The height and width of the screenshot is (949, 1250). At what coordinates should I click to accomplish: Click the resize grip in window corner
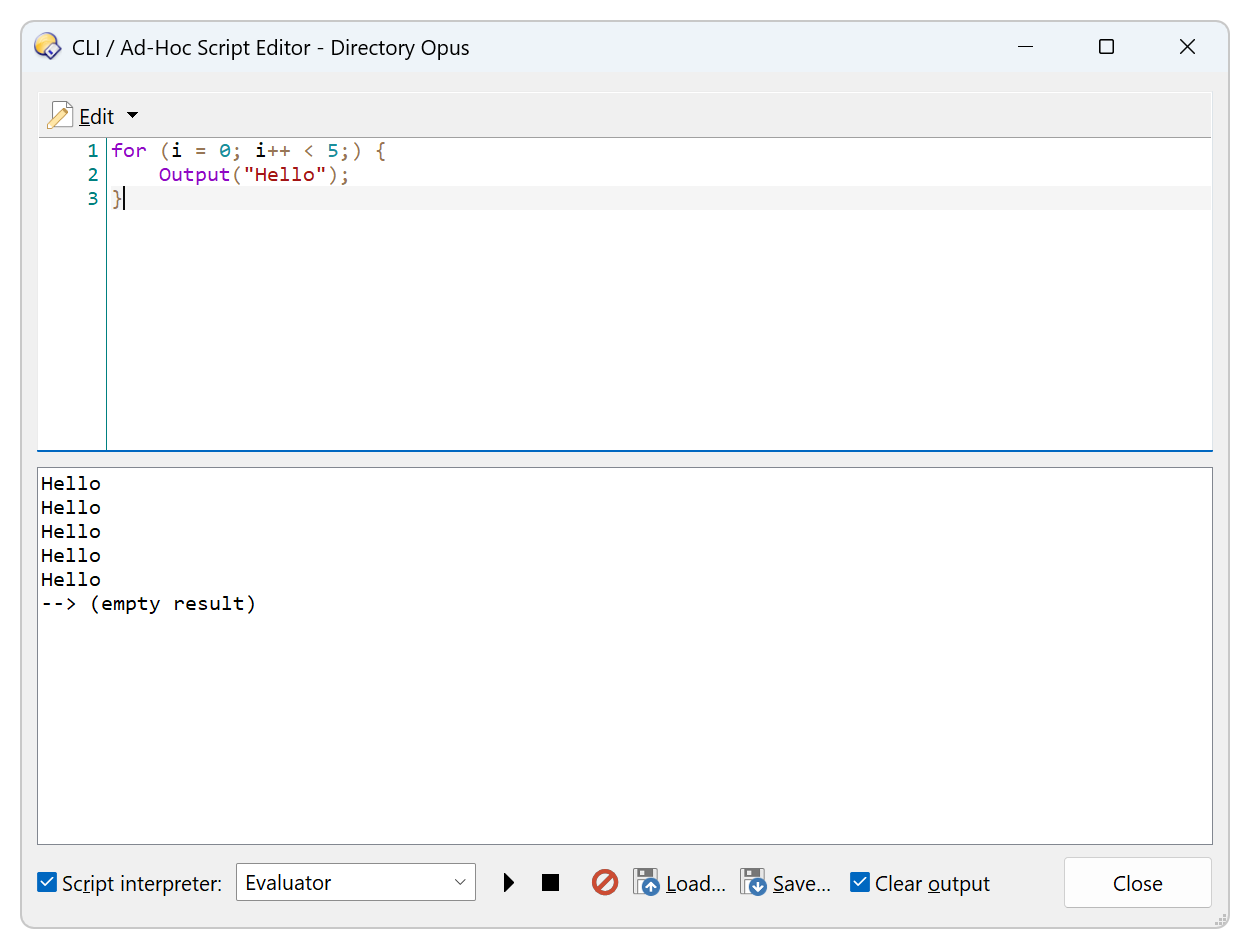[1220, 919]
